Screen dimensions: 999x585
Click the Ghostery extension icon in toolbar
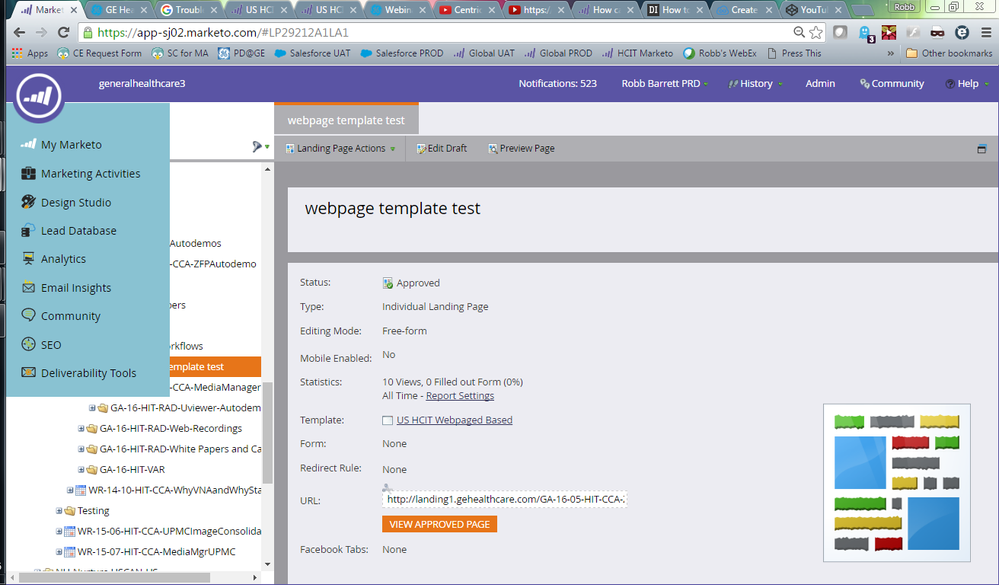(864, 32)
